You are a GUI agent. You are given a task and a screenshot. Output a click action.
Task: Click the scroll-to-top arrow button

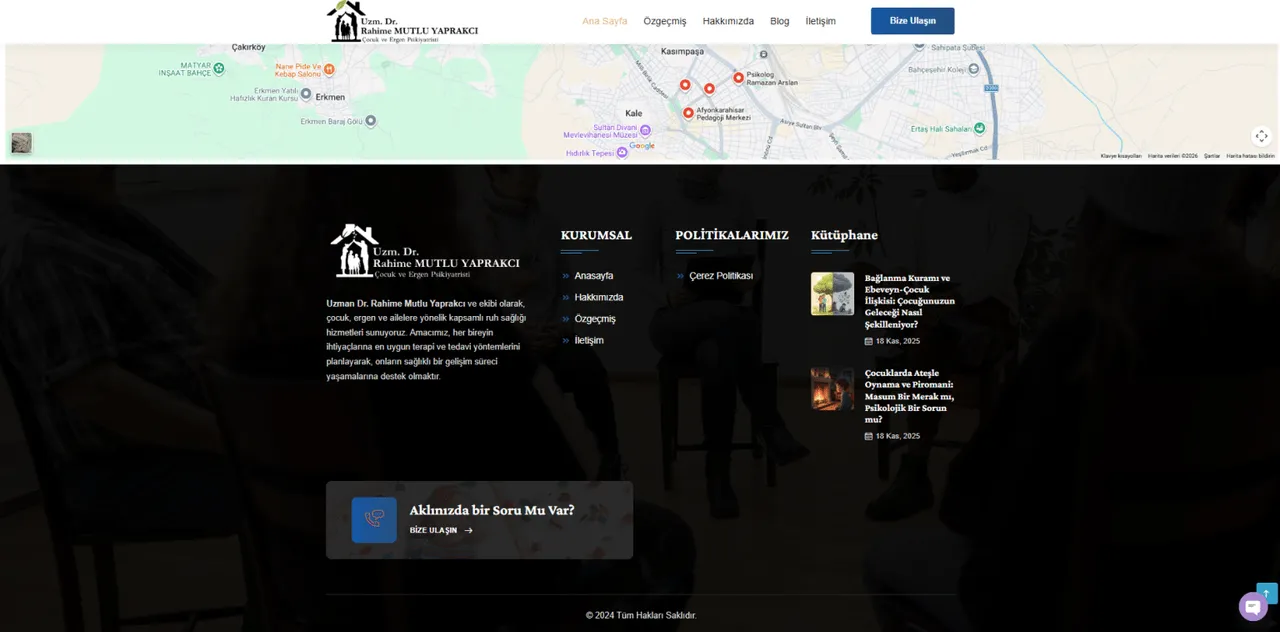coord(1267,593)
